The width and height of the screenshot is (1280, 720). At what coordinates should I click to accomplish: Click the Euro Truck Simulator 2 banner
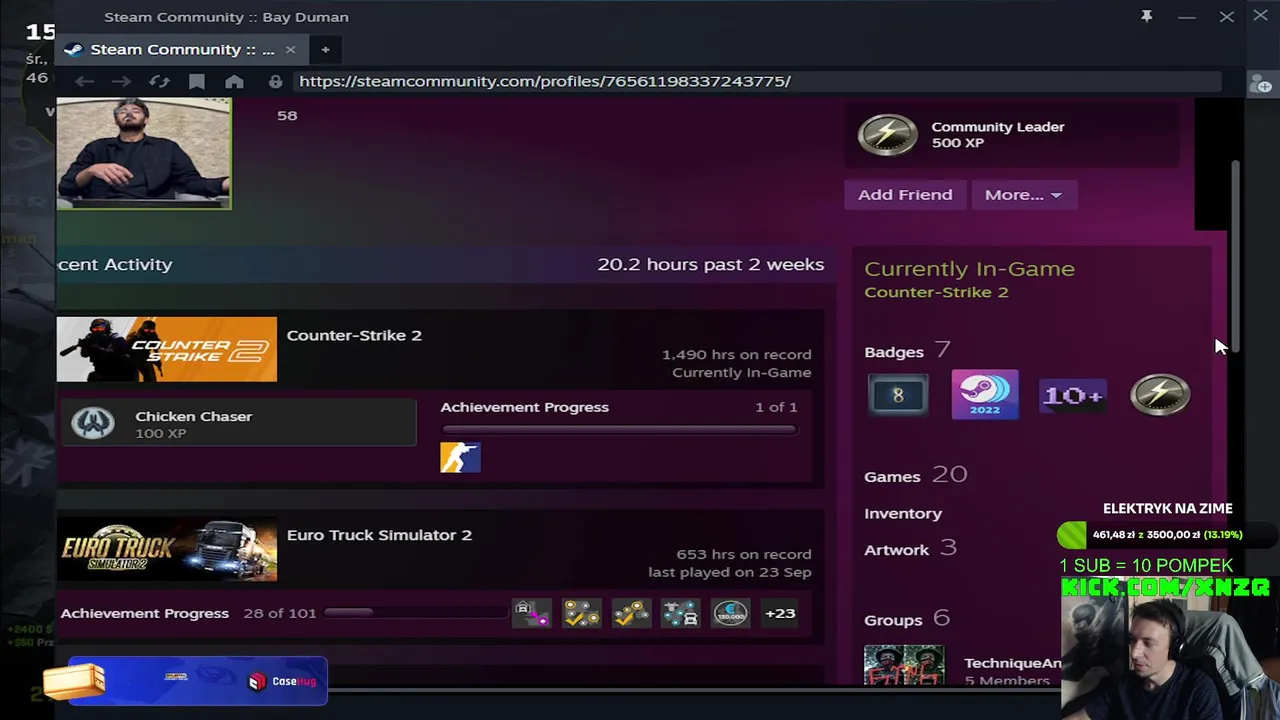tap(167, 549)
